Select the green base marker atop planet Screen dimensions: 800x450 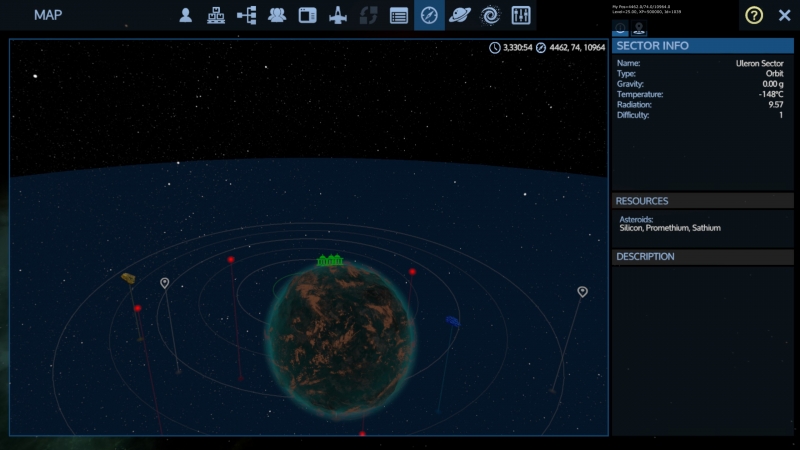[x=330, y=261]
